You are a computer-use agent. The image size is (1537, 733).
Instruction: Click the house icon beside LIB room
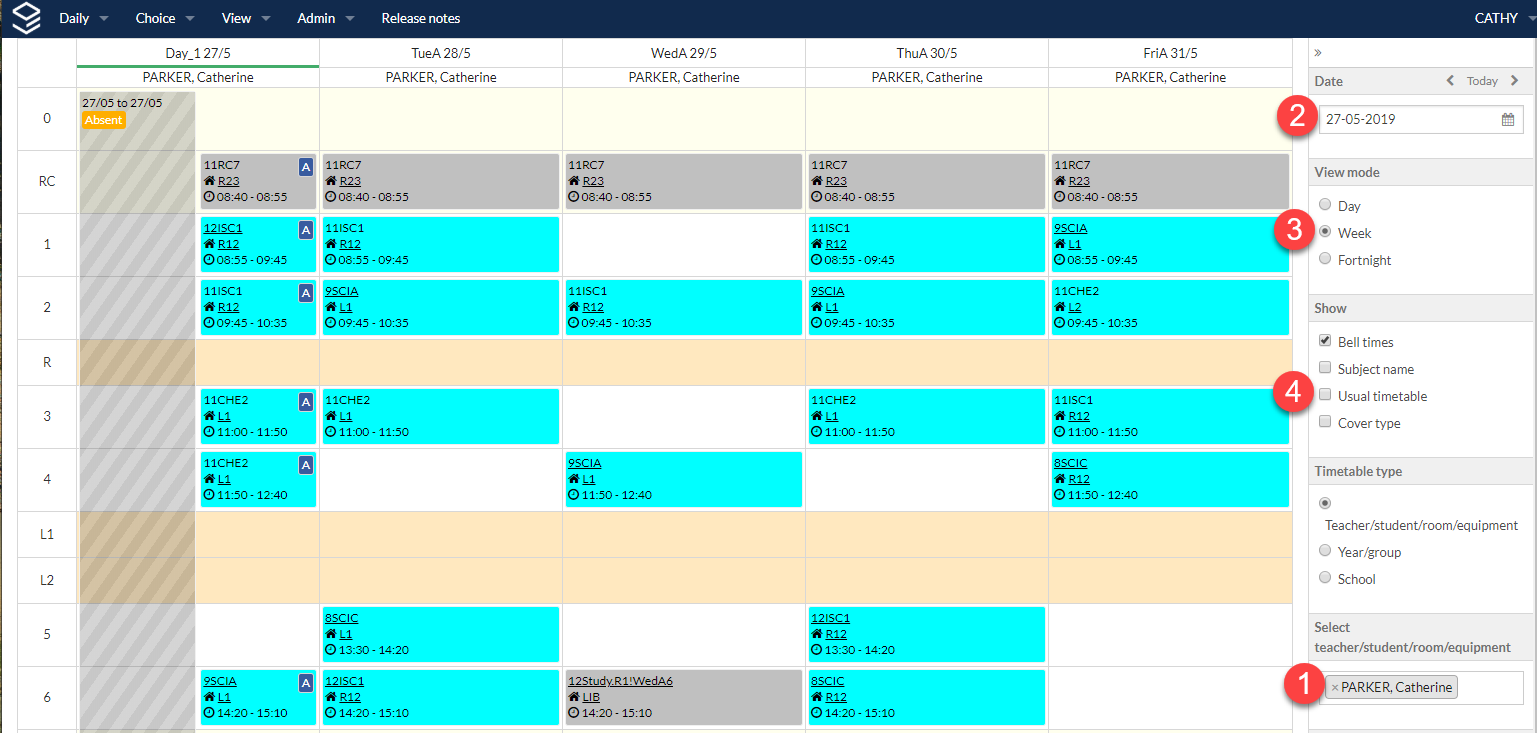[x=574, y=697]
